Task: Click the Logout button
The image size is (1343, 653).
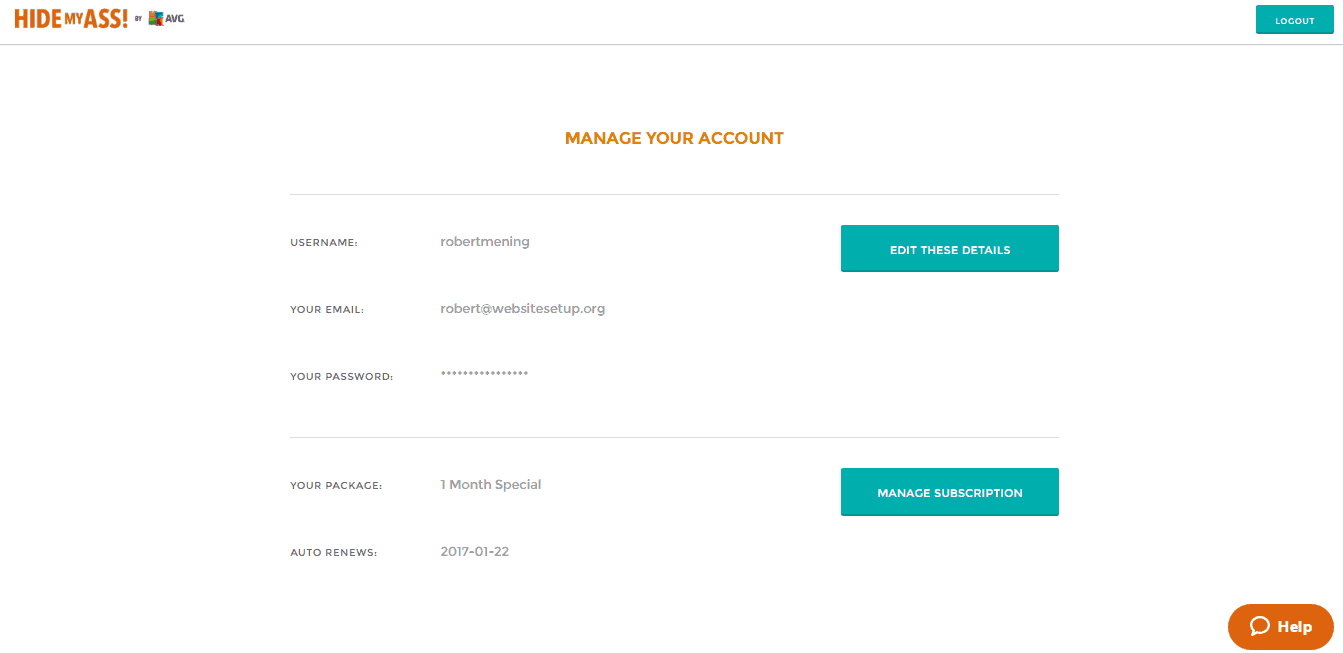Action: pyautogui.click(x=1295, y=20)
